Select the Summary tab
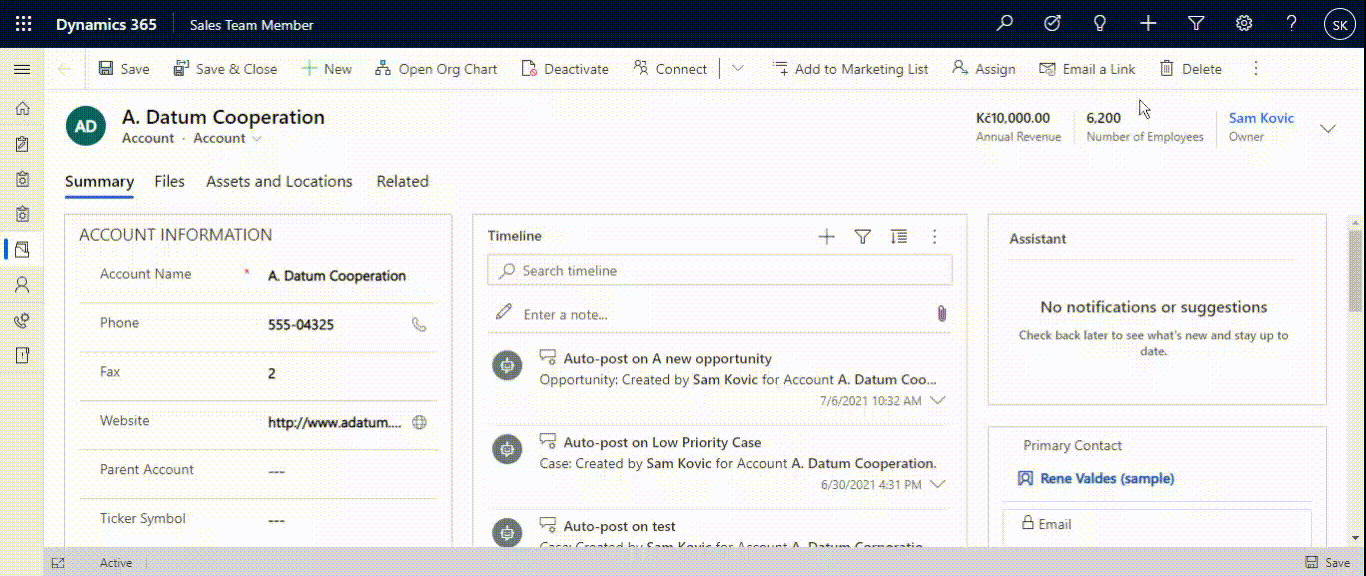Viewport: 1366px width, 576px height. click(x=99, y=182)
